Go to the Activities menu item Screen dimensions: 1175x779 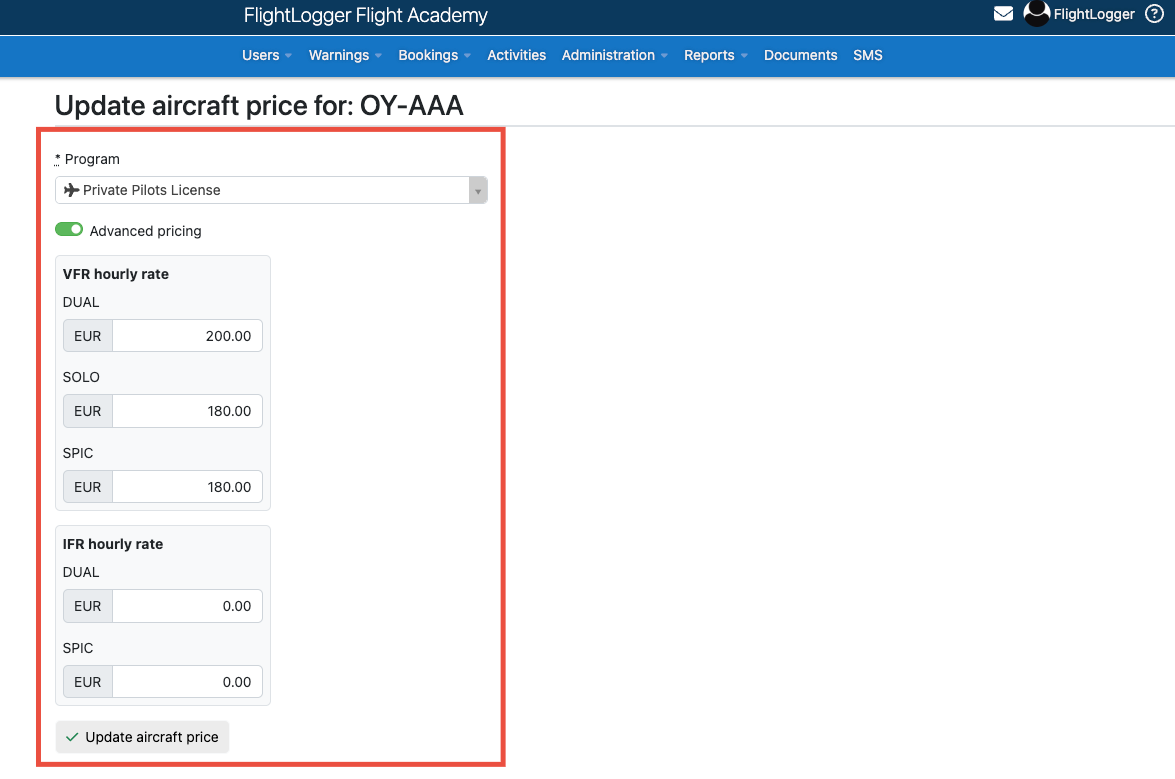516,56
